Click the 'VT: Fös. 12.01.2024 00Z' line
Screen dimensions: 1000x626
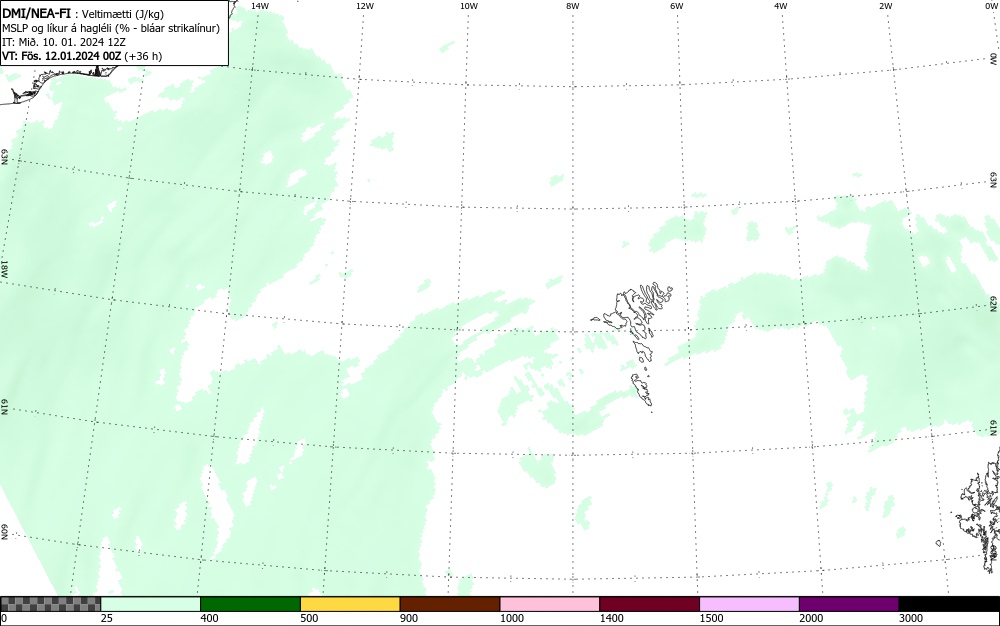[x=61, y=56]
